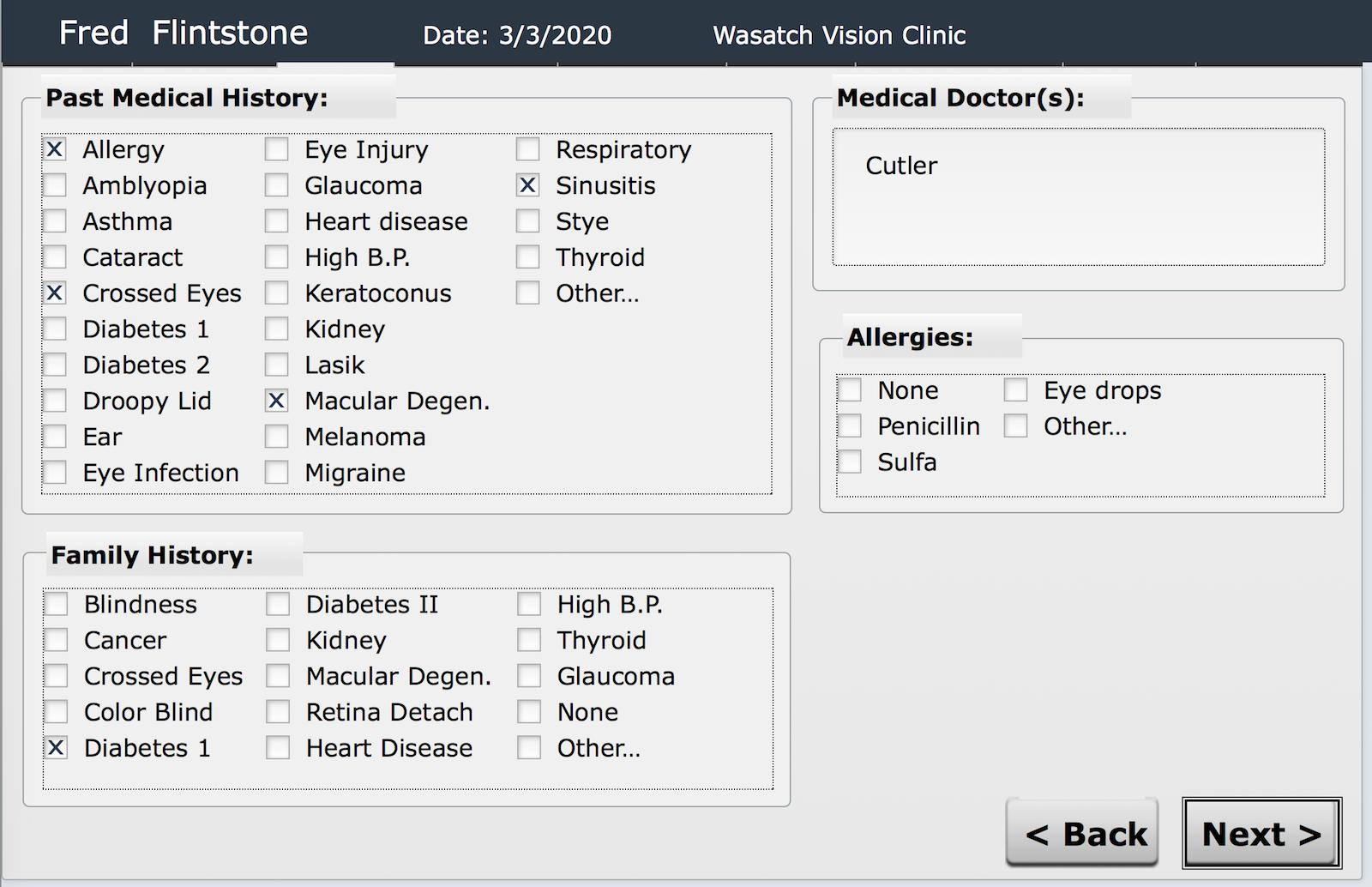Uncheck Crossed Eyes in Past Medical History
Image resolution: width=1372 pixels, height=887 pixels.
click(55, 293)
